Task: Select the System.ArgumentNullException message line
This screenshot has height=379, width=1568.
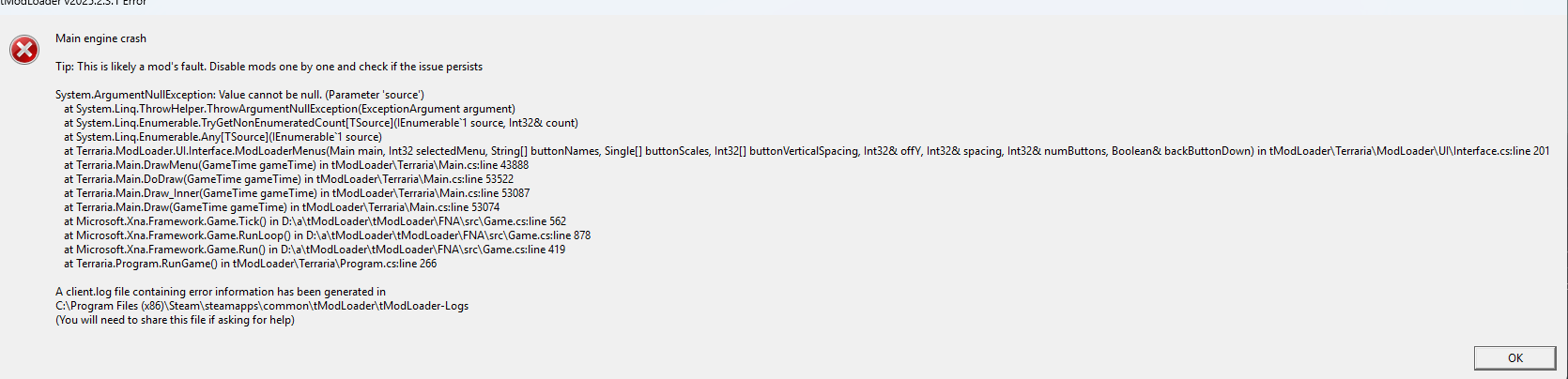Action: (239, 95)
